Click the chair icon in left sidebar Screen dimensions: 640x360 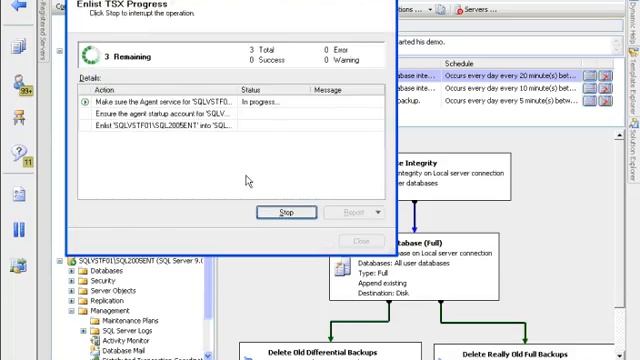pyautogui.click(x=19, y=118)
